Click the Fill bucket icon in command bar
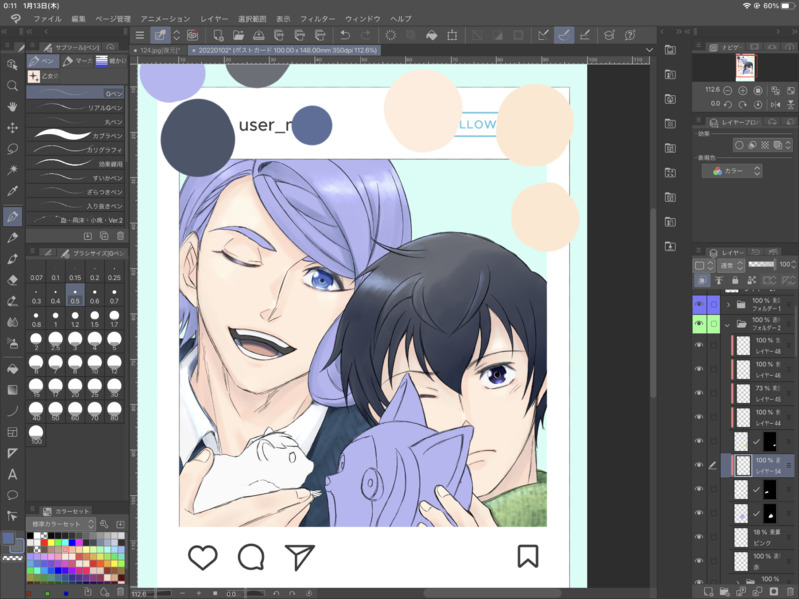 (431, 35)
